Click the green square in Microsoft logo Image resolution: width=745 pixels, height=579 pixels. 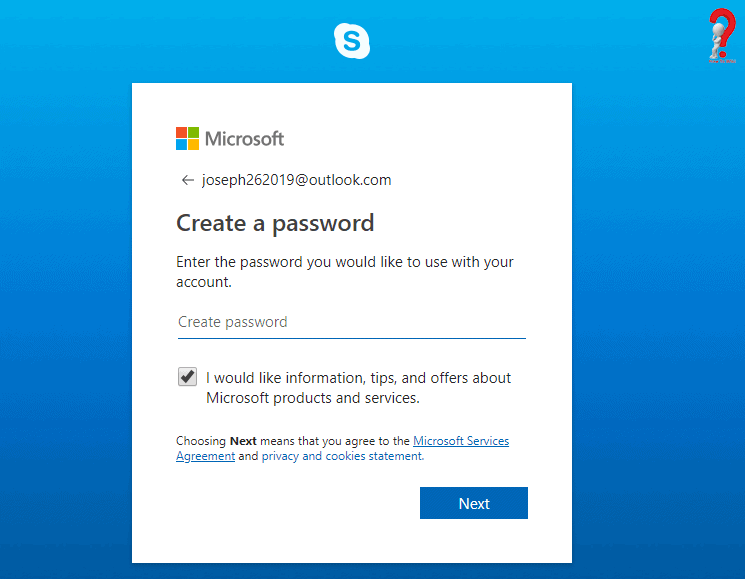click(x=193, y=132)
